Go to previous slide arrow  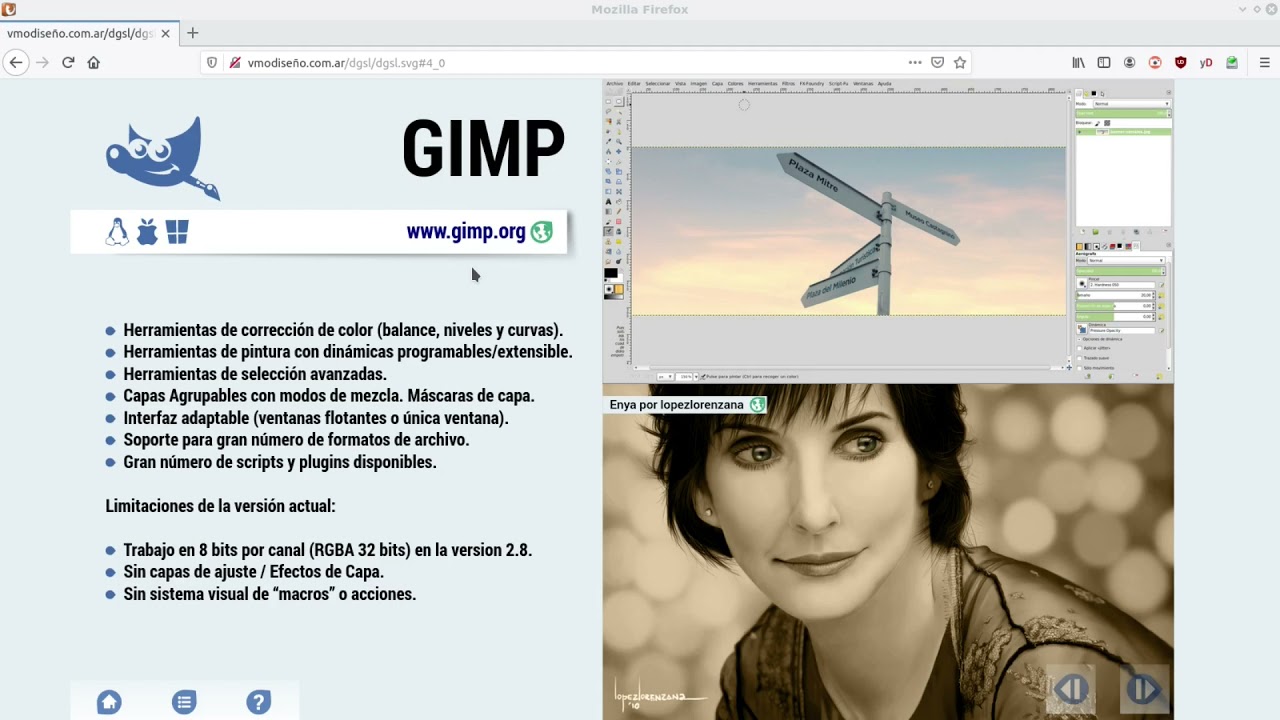1071,689
